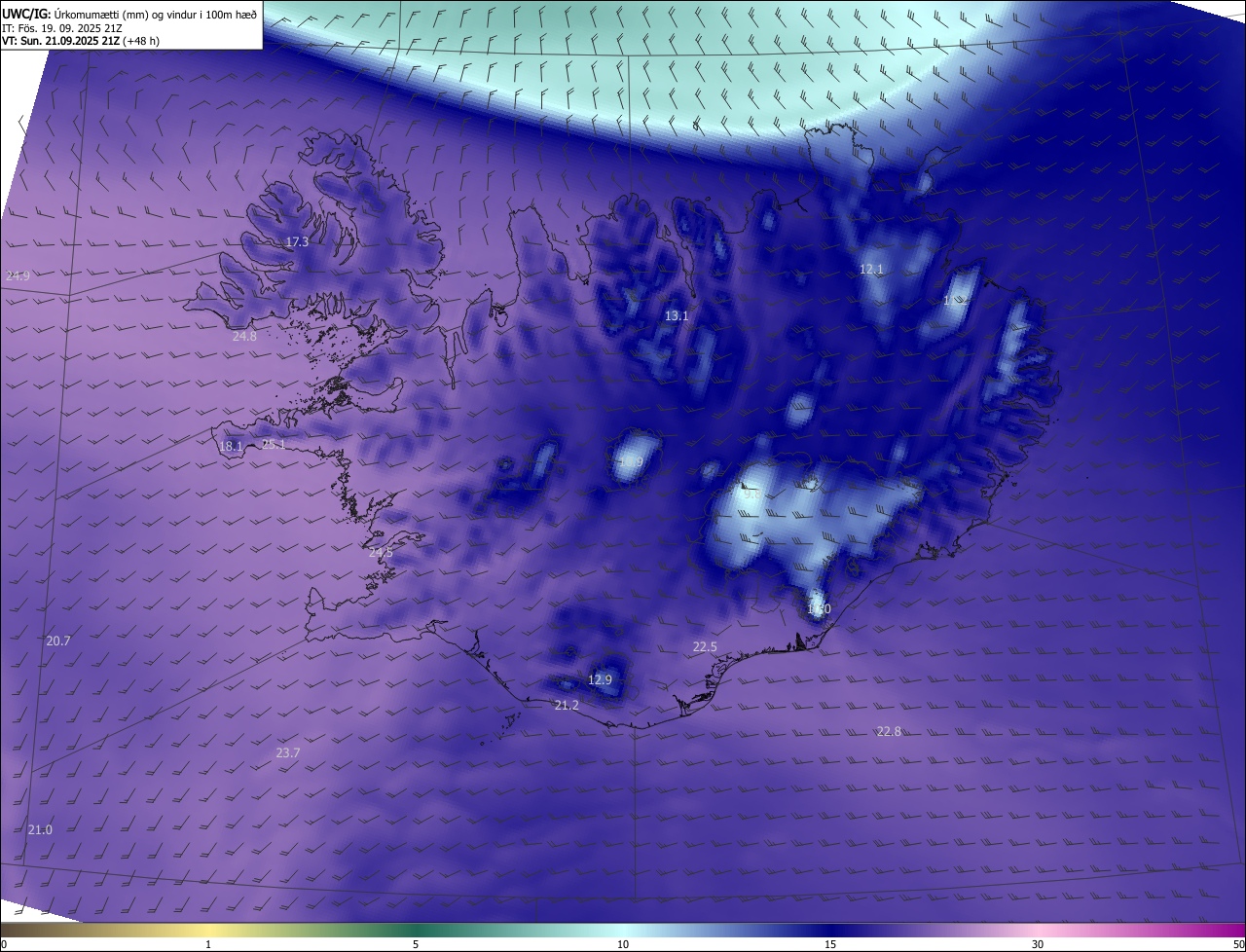Image resolution: width=1246 pixels, height=952 pixels.
Task: Click the 5 tick on the color scale
Action: coord(416,944)
